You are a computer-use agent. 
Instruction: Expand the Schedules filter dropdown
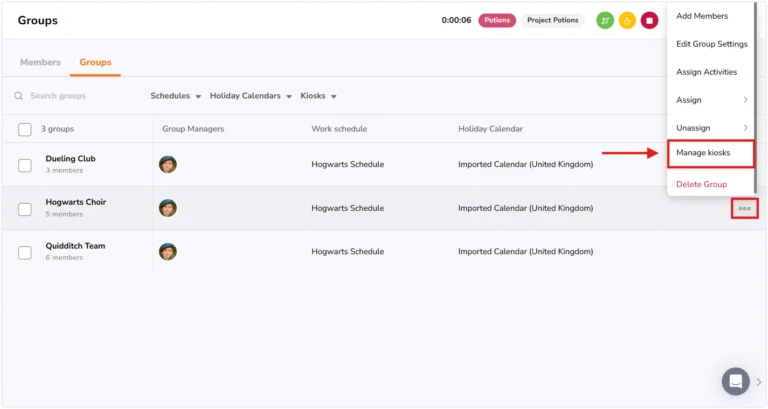pyautogui.click(x=175, y=96)
